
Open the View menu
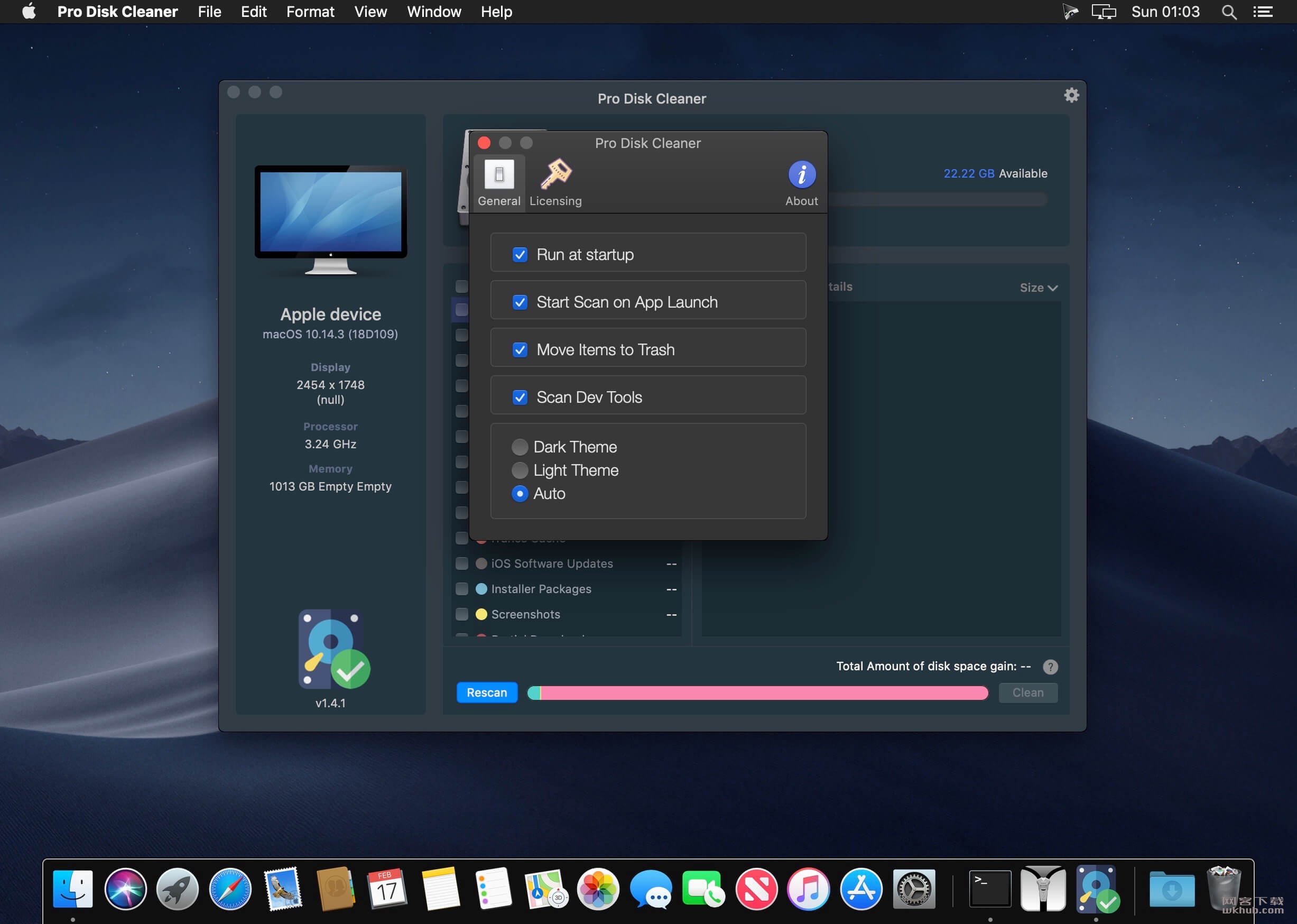point(370,12)
